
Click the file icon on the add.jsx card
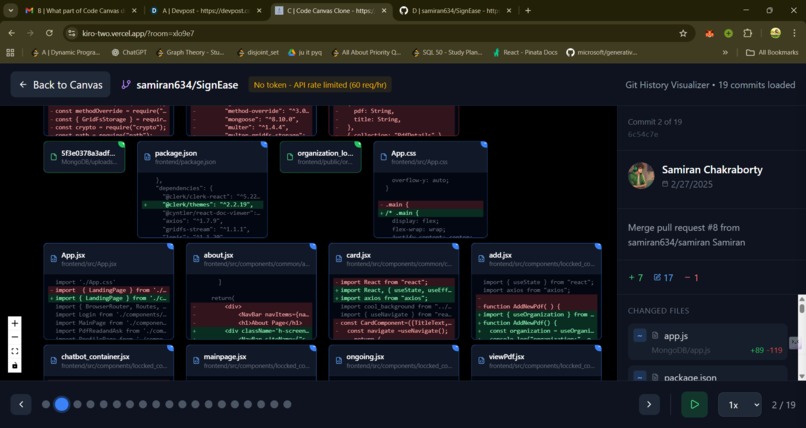tap(481, 258)
